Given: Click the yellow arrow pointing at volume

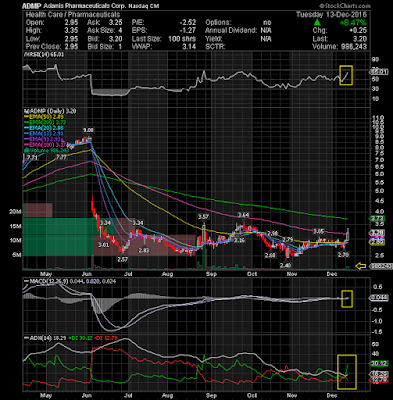Looking at the screenshot, I should click(361, 266).
